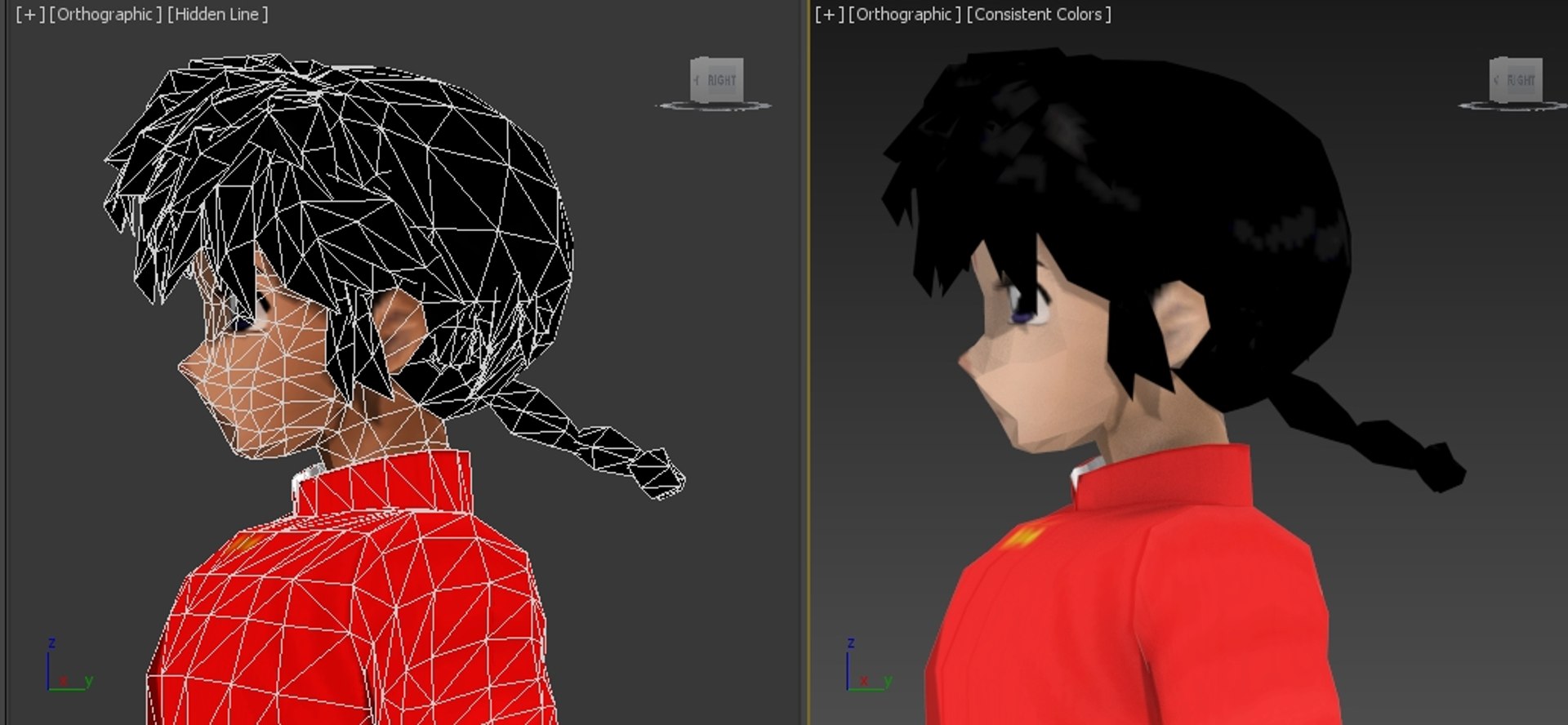Viewport: 1568px width, 725px height.
Task: Open the Orthographic view menu in the left viewport
Action: [x=106, y=15]
